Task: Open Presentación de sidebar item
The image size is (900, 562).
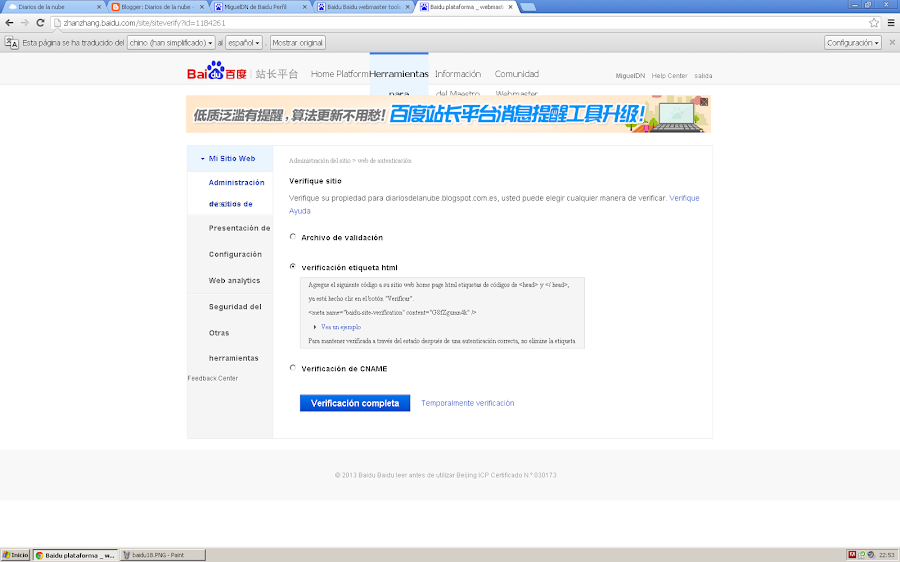Action: pyautogui.click(x=239, y=228)
